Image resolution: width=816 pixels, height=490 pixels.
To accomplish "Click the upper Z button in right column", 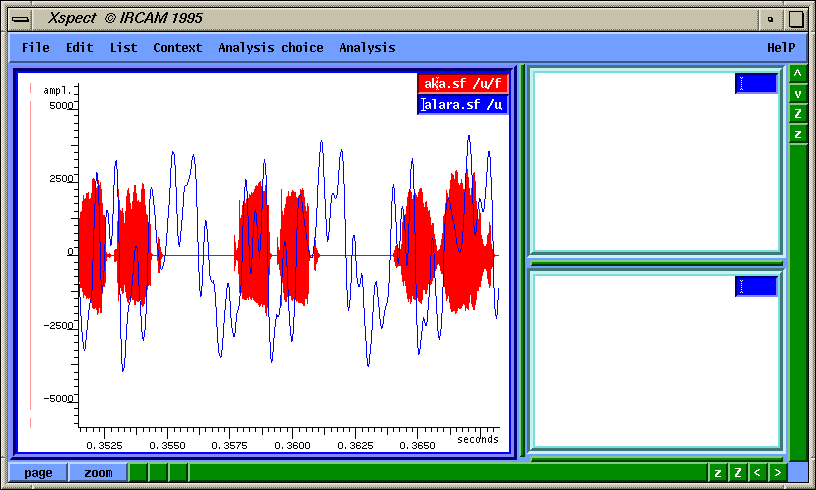I will (x=797, y=114).
